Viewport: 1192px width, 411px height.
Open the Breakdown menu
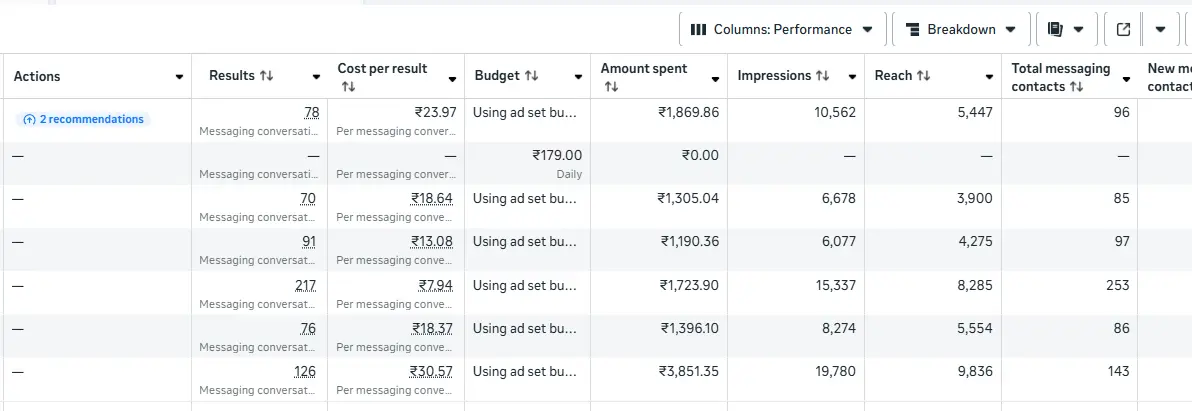(959, 29)
